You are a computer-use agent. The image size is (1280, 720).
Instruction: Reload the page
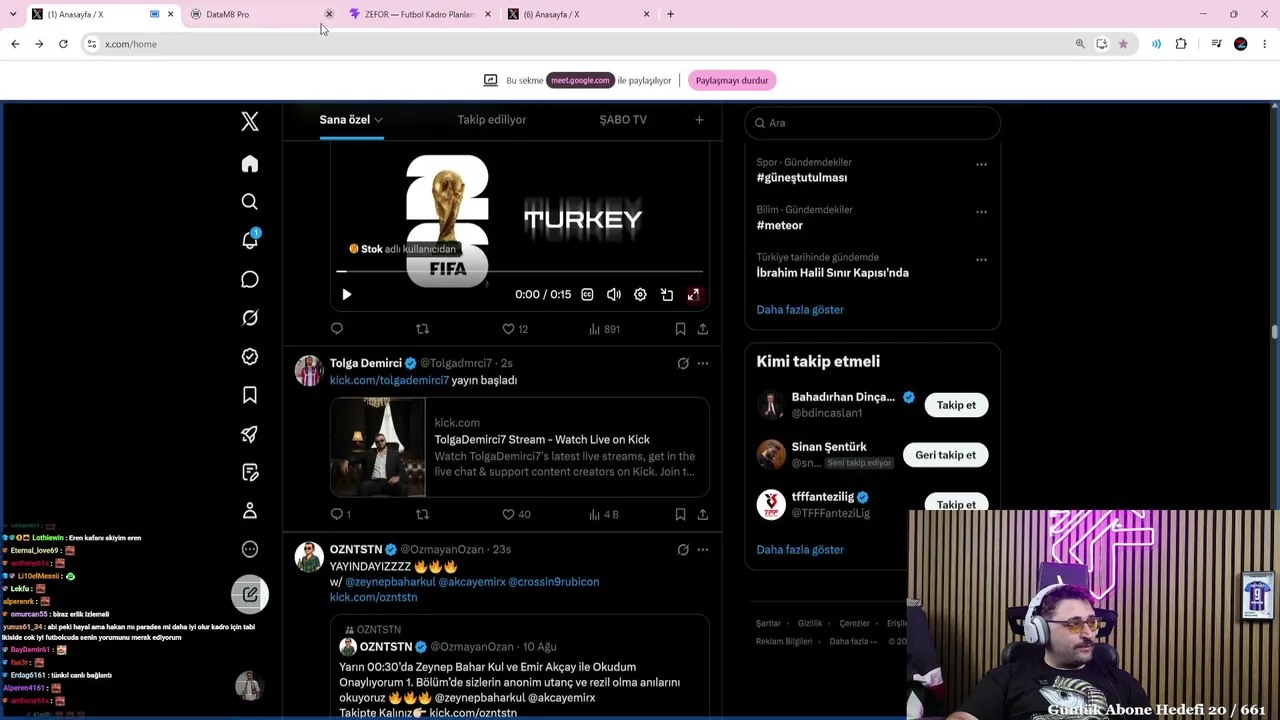tap(63, 44)
